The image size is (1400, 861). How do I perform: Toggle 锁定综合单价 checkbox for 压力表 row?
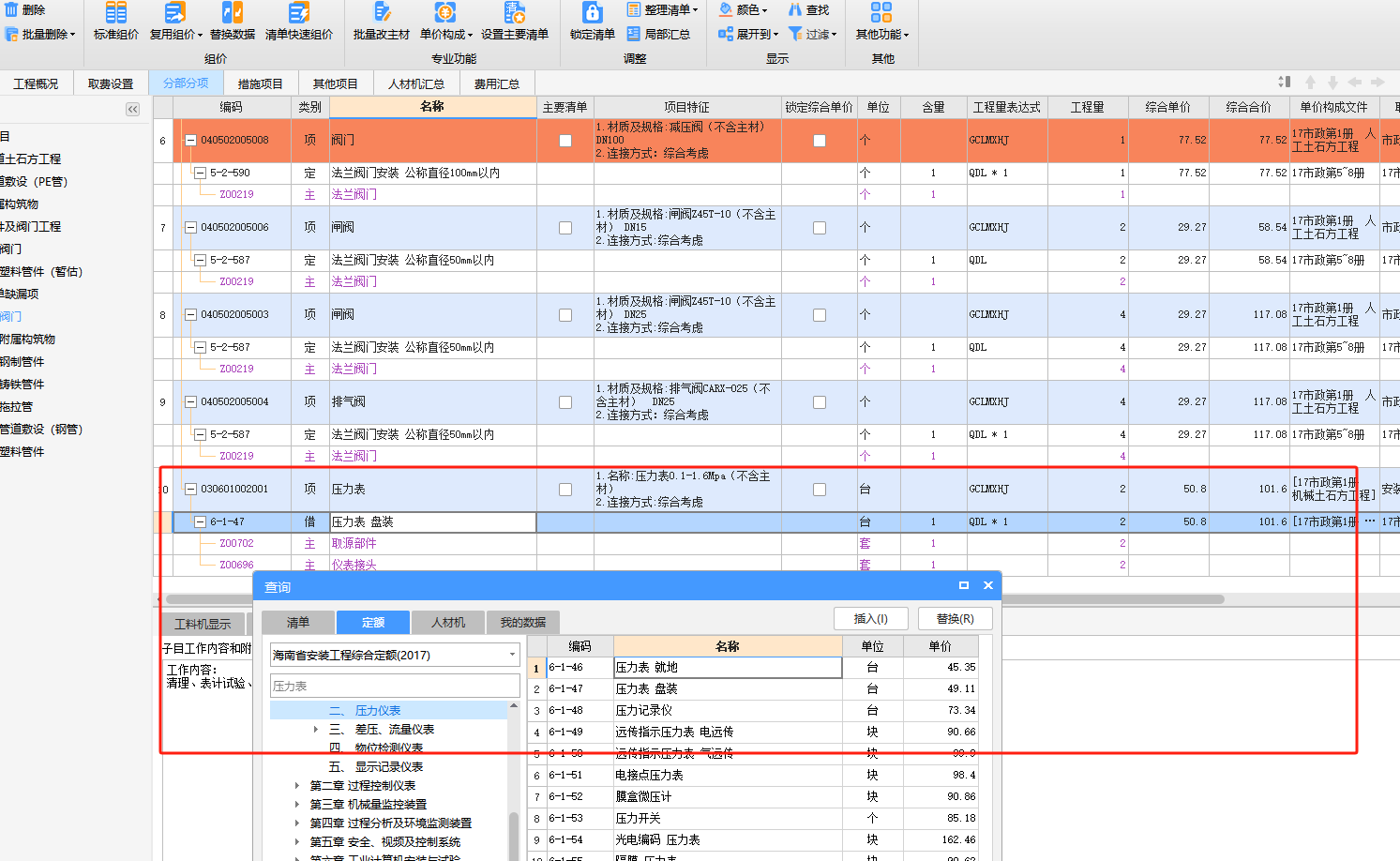click(x=820, y=490)
